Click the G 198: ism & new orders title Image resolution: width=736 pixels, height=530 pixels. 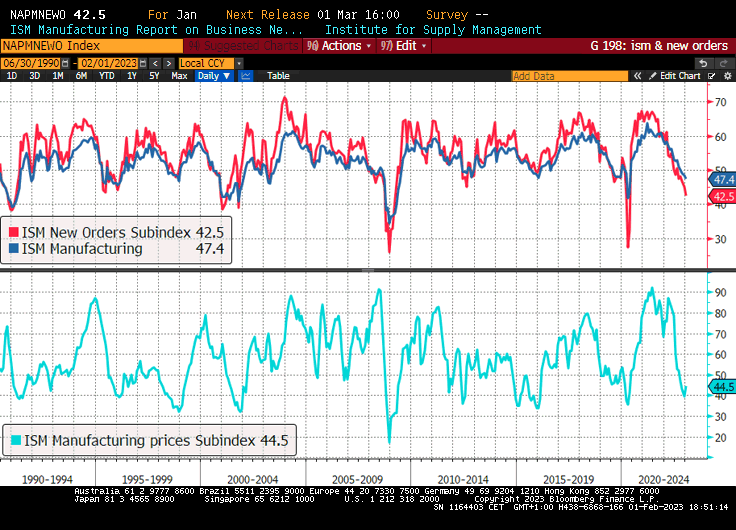tap(659, 46)
